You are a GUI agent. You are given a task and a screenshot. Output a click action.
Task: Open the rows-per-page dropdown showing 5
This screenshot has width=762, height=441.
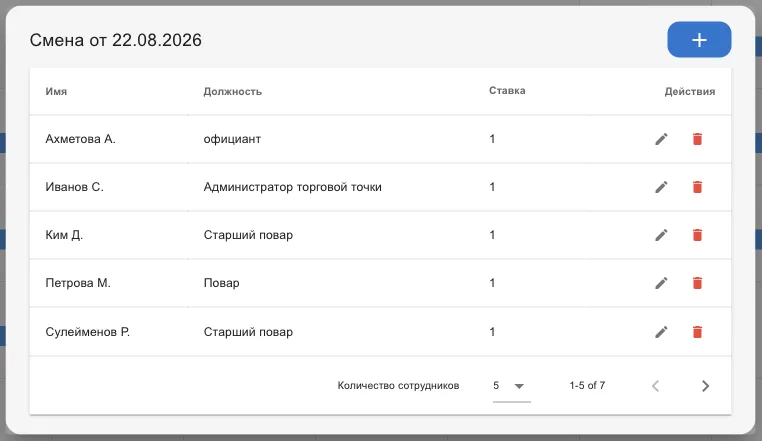point(511,386)
